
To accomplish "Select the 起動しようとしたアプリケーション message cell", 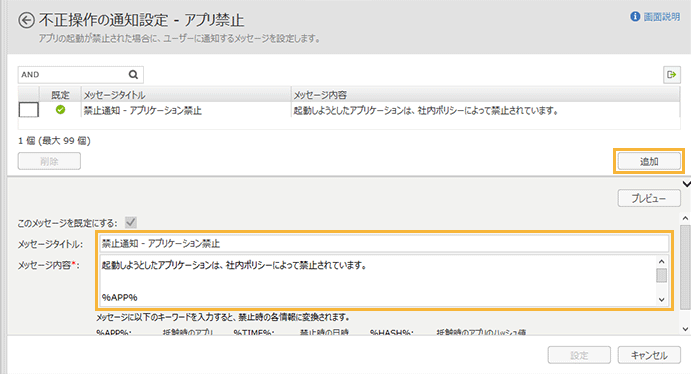I will click(485, 110).
